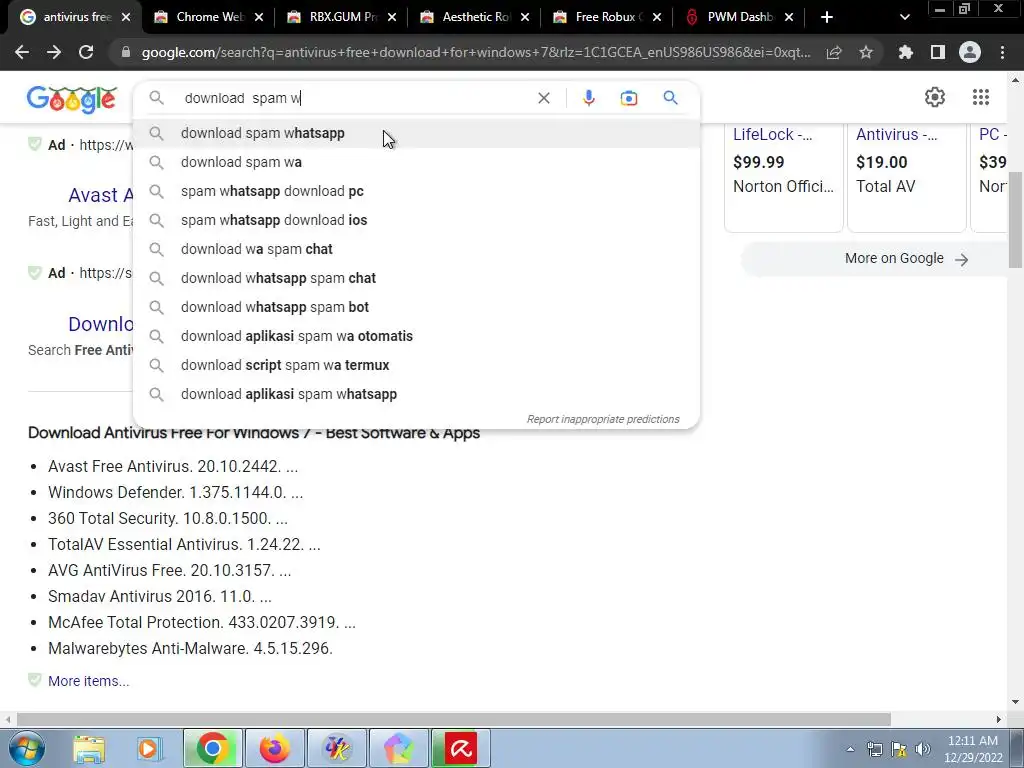1024x768 pixels.
Task: Select suggestion 'download spam whatsapp'
Action: tap(416, 133)
